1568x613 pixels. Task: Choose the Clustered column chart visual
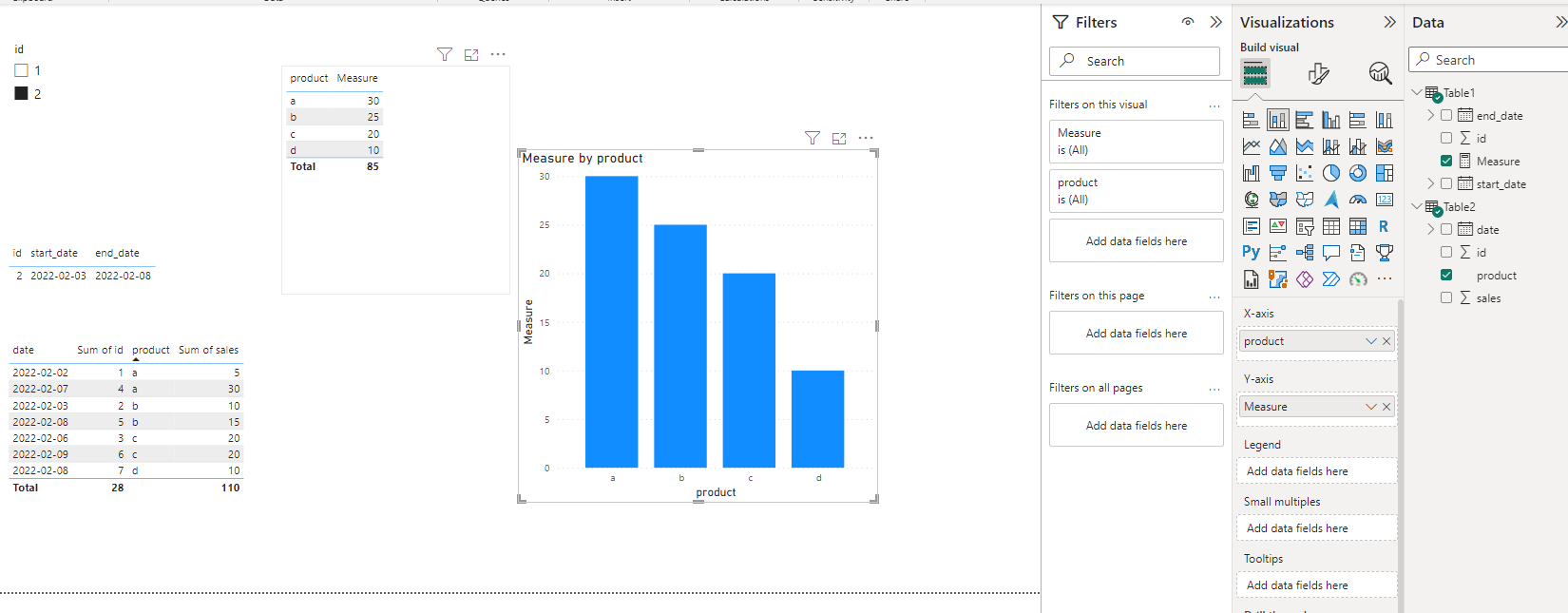(x=1331, y=120)
